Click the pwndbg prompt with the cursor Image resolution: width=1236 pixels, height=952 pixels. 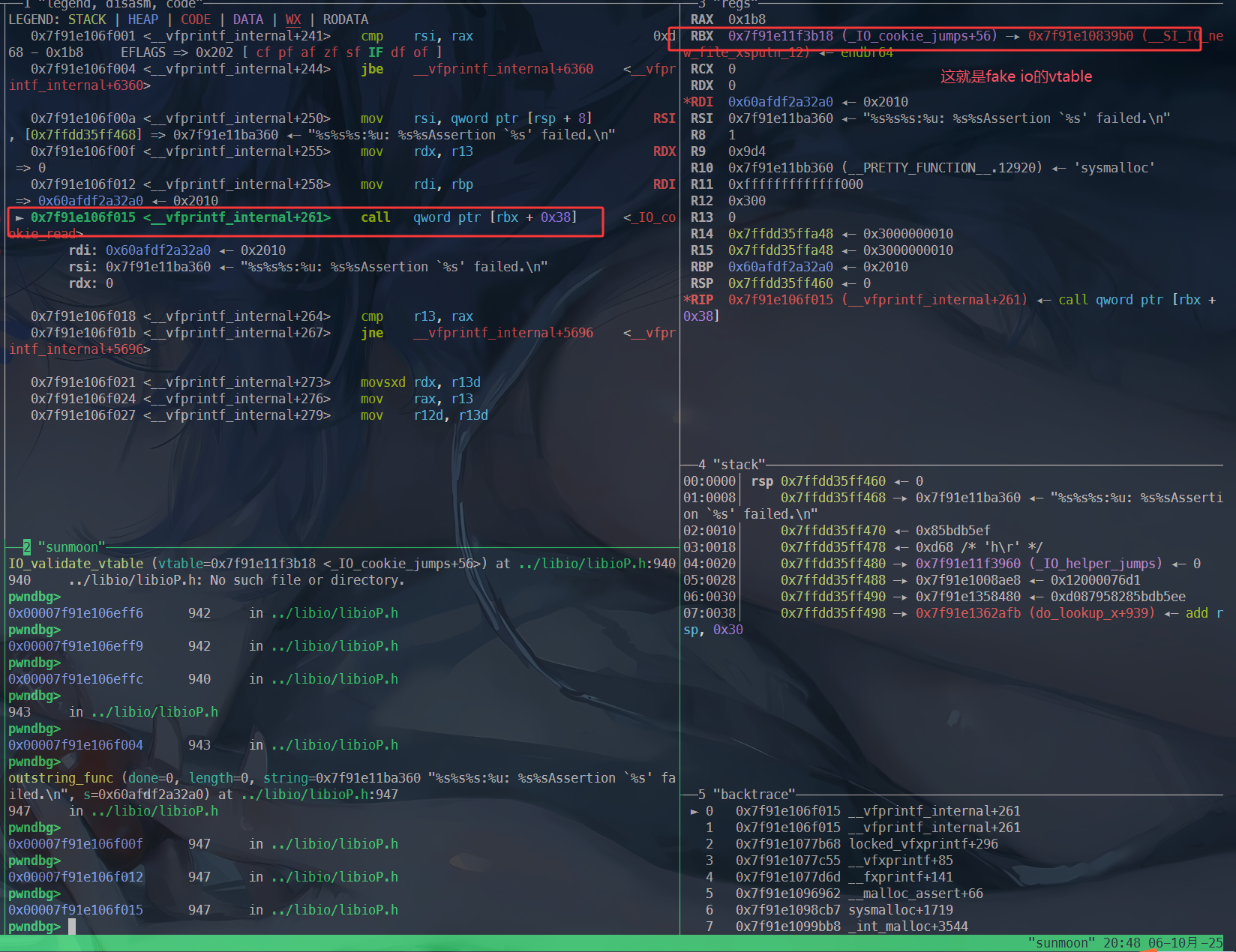(42, 927)
